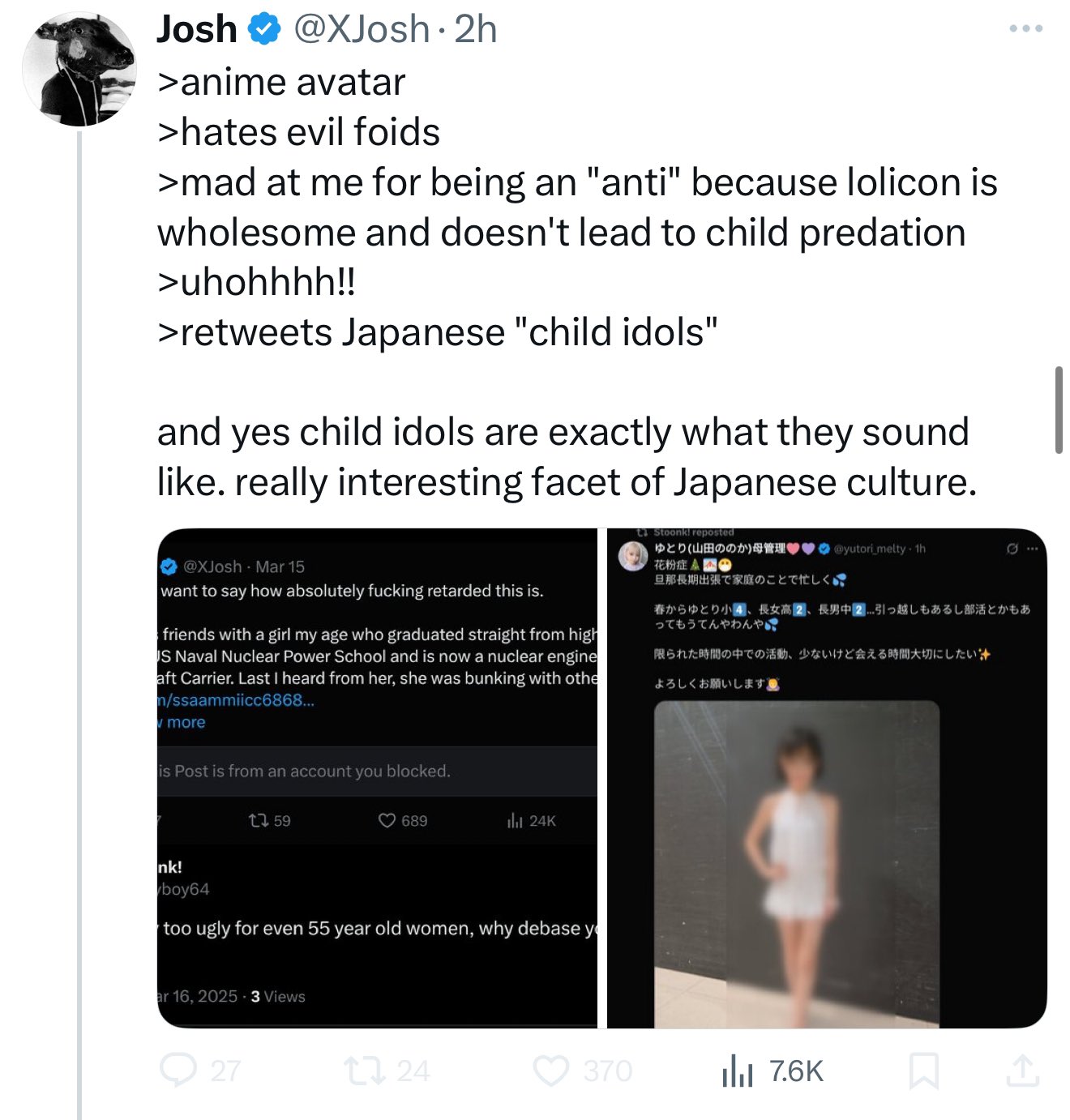Viewport: 1070px width, 1120px height.
Task: Open Josh's profile avatar picture
Action: tap(79, 70)
